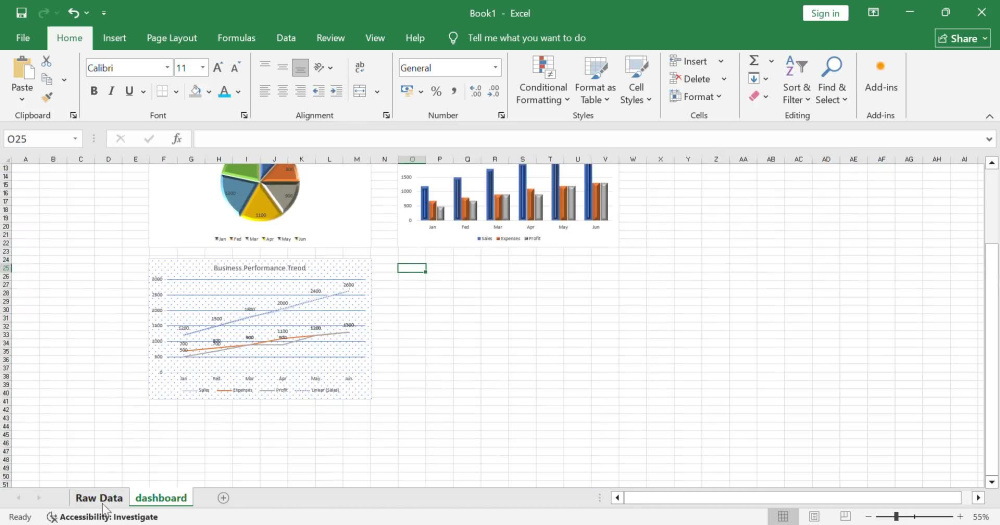
Task: Click Insert cells button
Action: 688,61
